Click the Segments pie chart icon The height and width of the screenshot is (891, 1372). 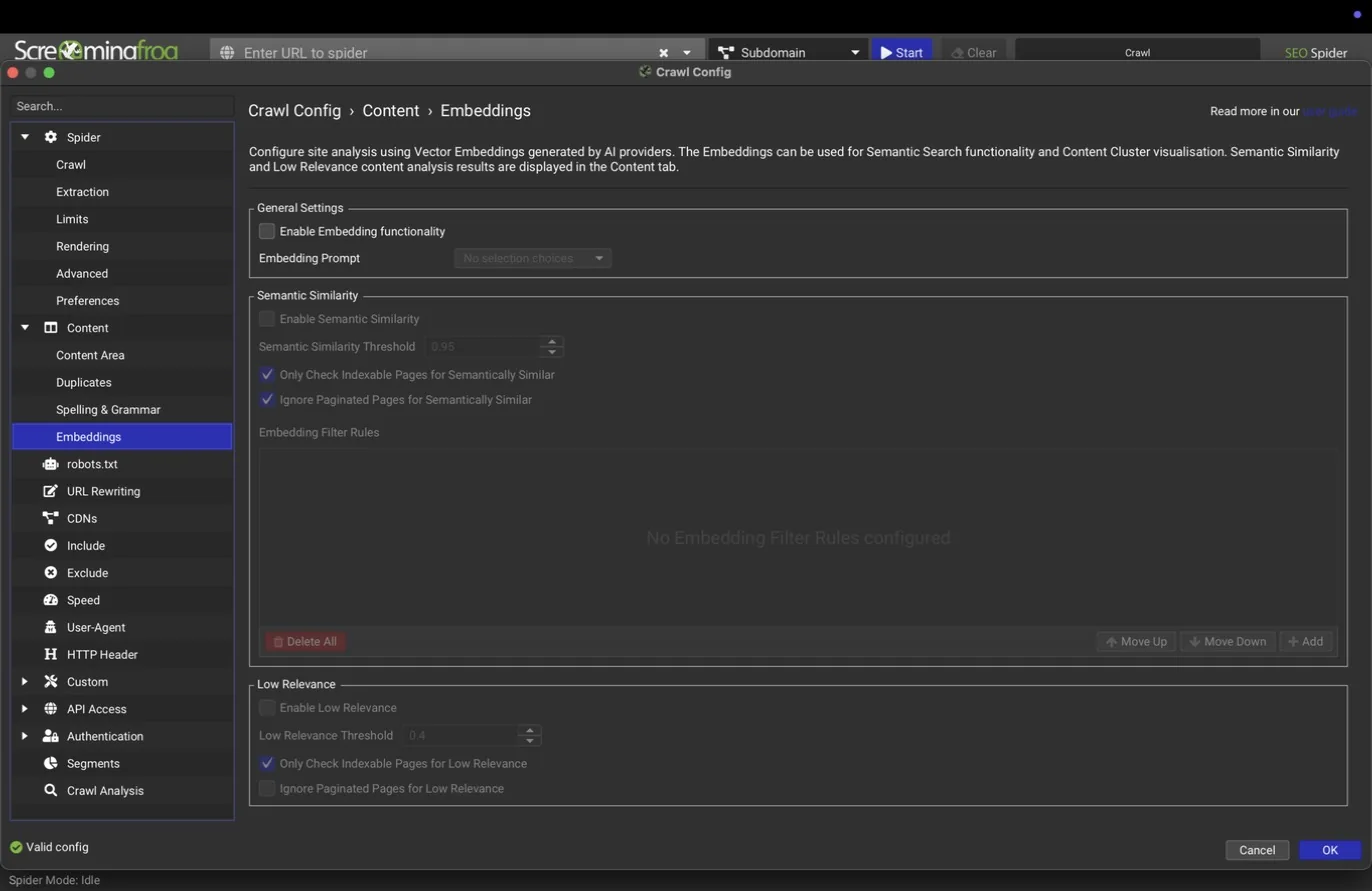pos(50,763)
